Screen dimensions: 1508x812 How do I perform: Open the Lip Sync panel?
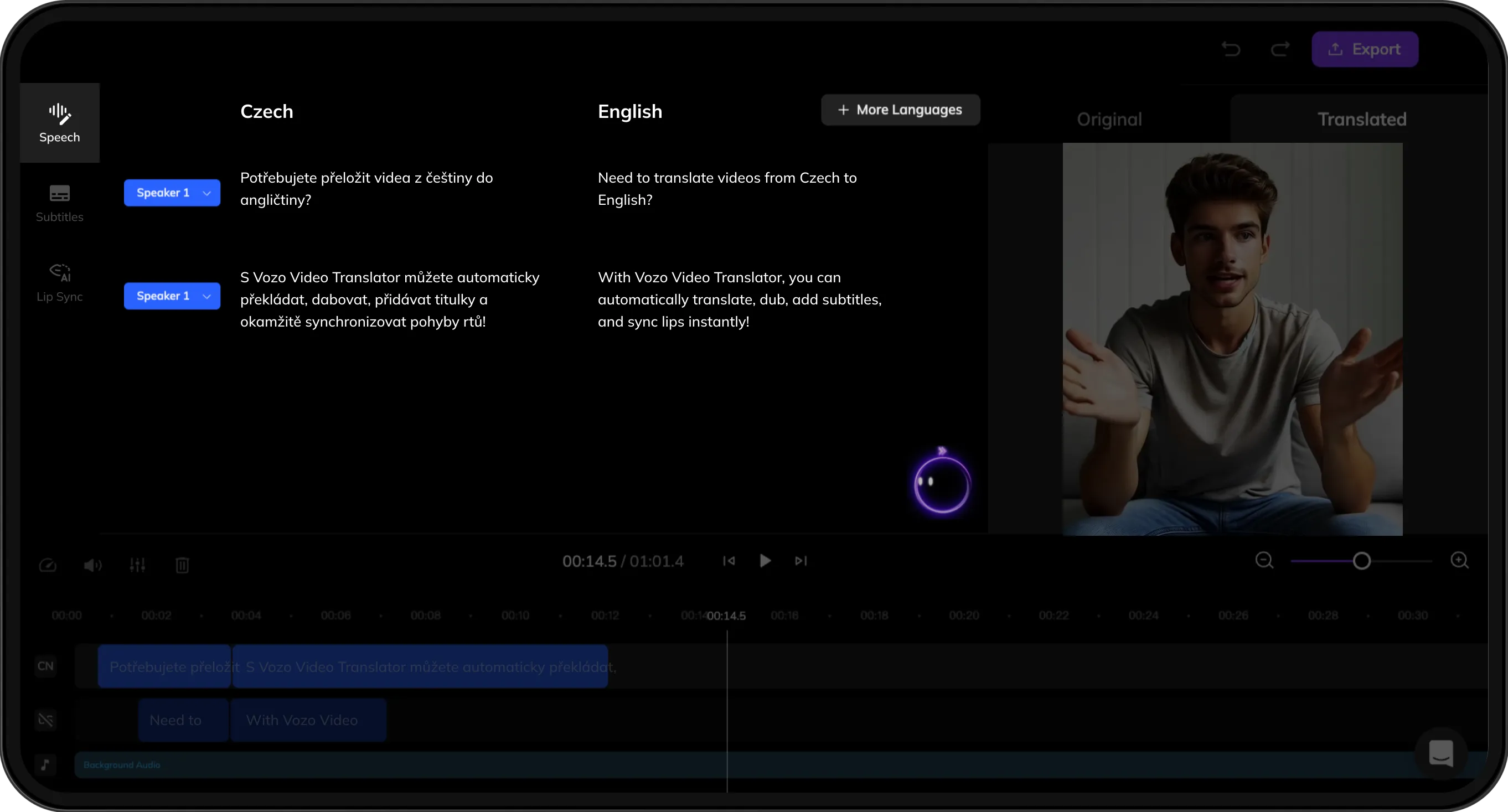tap(60, 283)
